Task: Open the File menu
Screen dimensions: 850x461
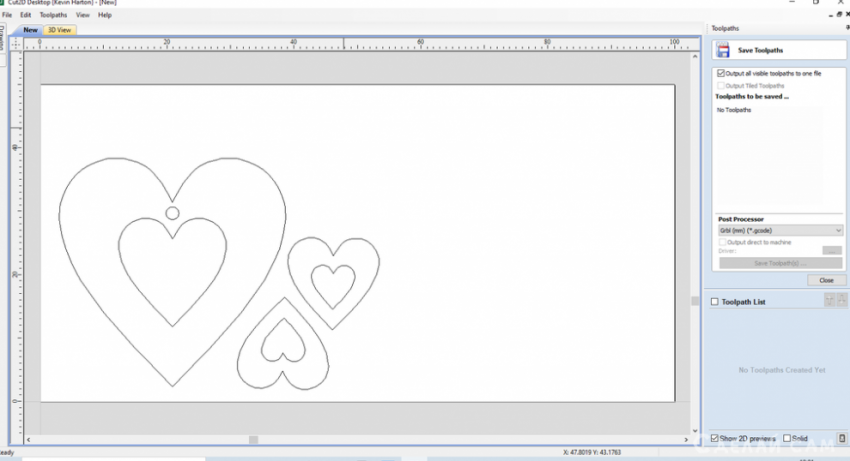Action: [x=7, y=15]
